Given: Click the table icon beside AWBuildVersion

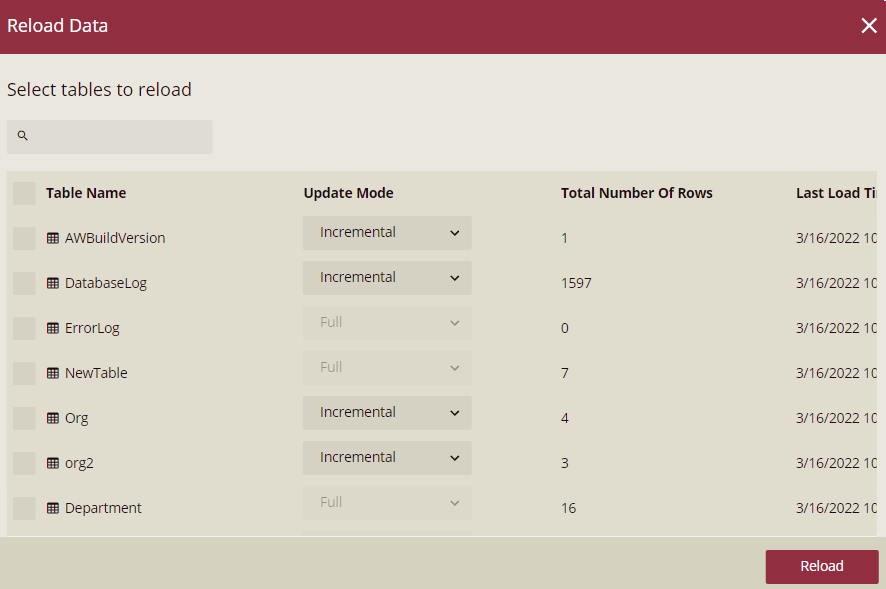Looking at the screenshot, I should coord(51,238).
